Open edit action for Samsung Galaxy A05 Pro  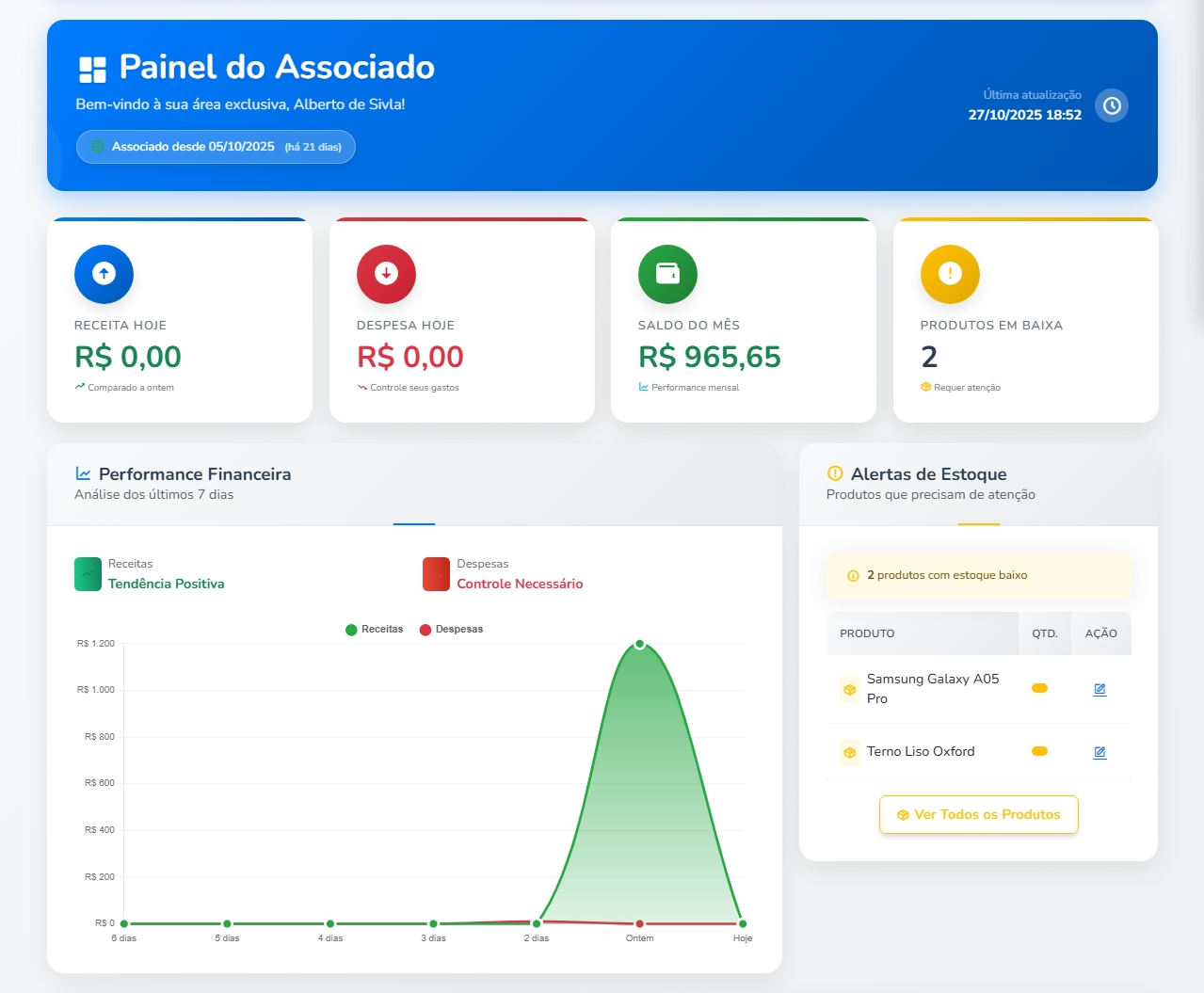tap(1100, 688)
